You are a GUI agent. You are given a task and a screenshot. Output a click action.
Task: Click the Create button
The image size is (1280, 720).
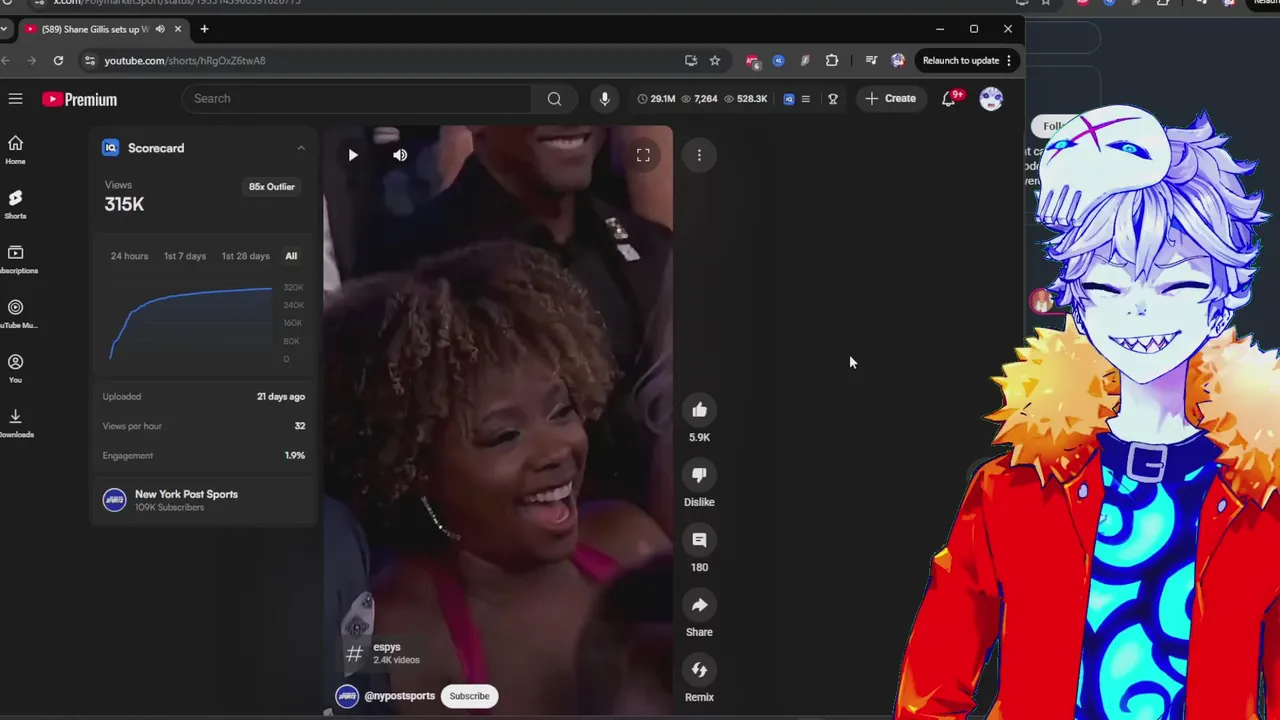coord(890,99)
